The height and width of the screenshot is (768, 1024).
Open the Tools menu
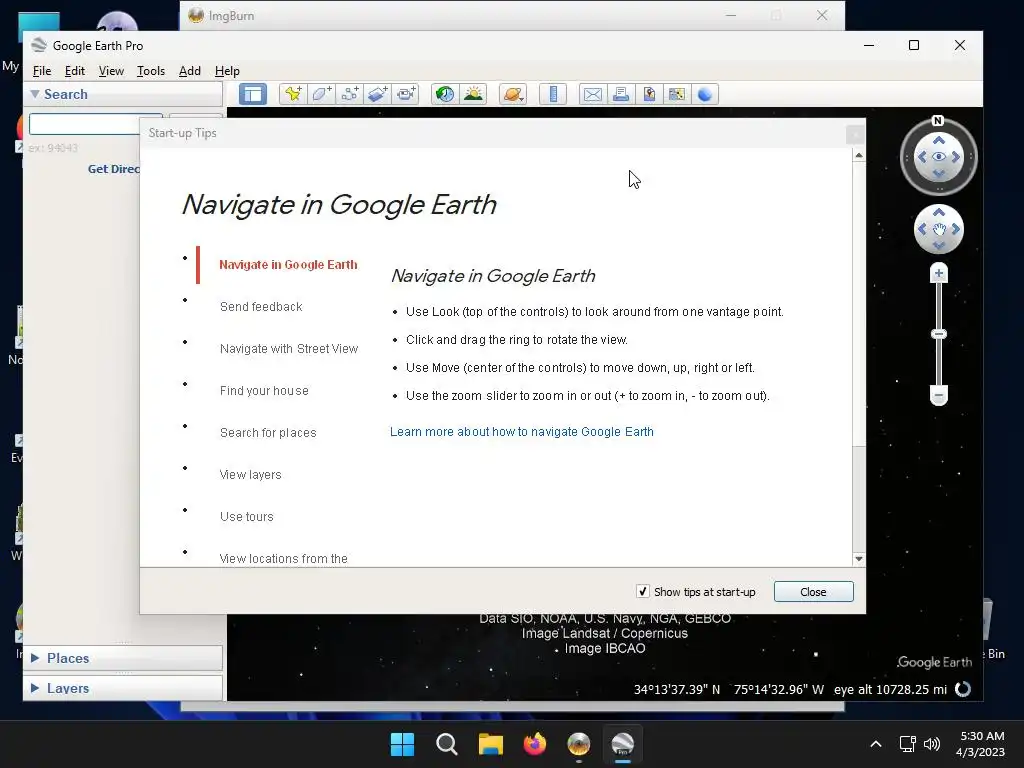coord(151,71)
